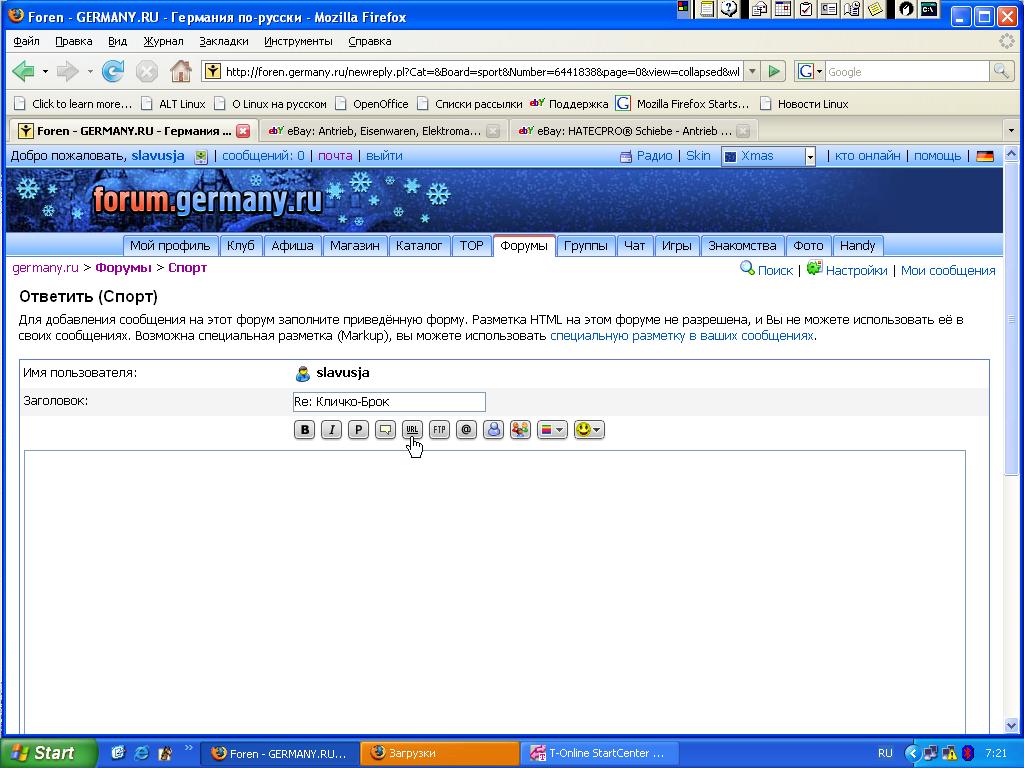Open the Закладки menu

pos(224,41)
